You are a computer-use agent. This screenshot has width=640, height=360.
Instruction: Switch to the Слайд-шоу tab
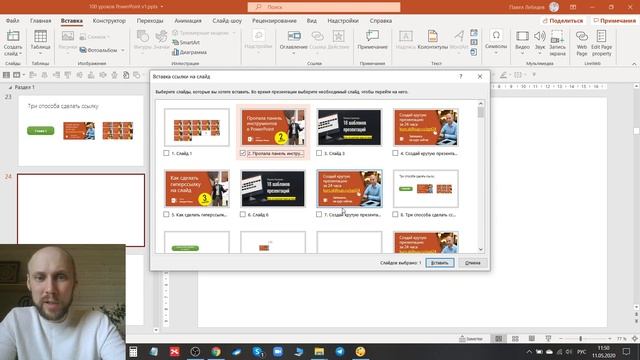227,20
